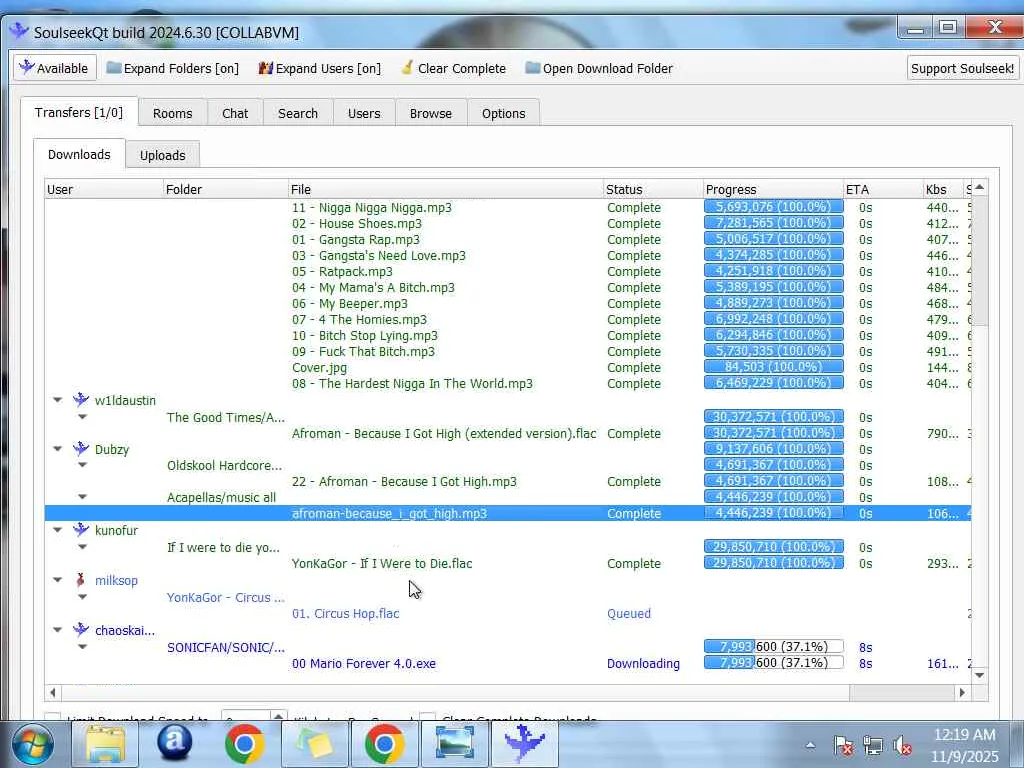Open the Search tab
This screenshot has height=768, width=1024.
coord(298,113)
